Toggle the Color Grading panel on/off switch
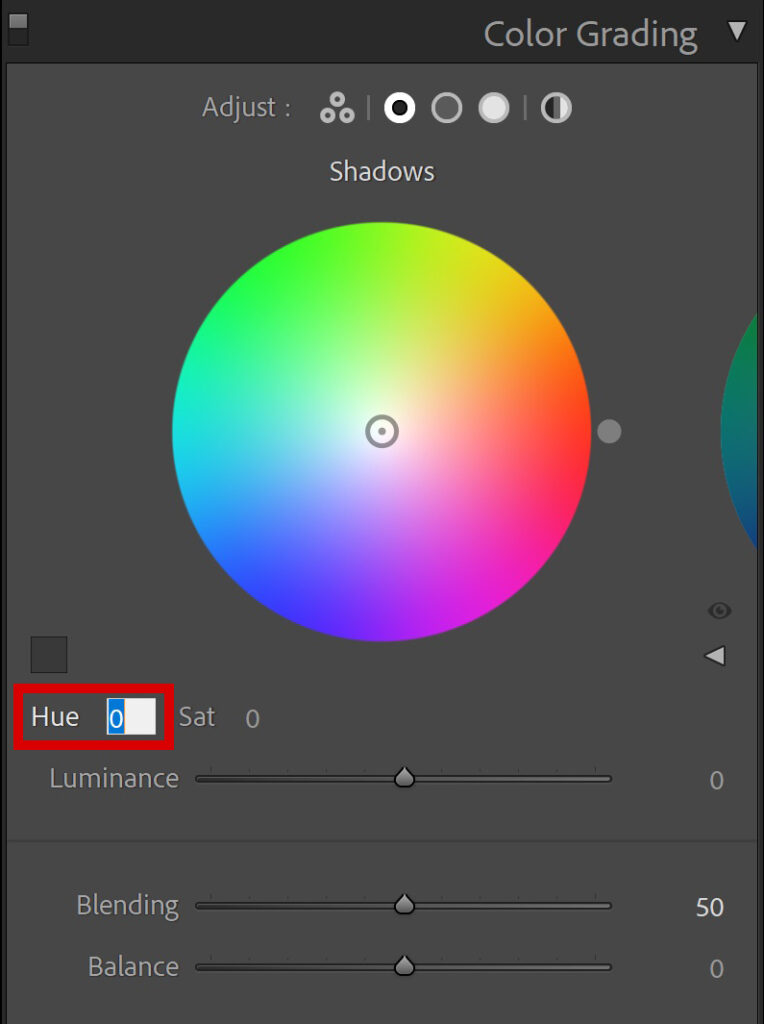The image size is (764, 1024). pyautogui.click(x=18, y=29)
